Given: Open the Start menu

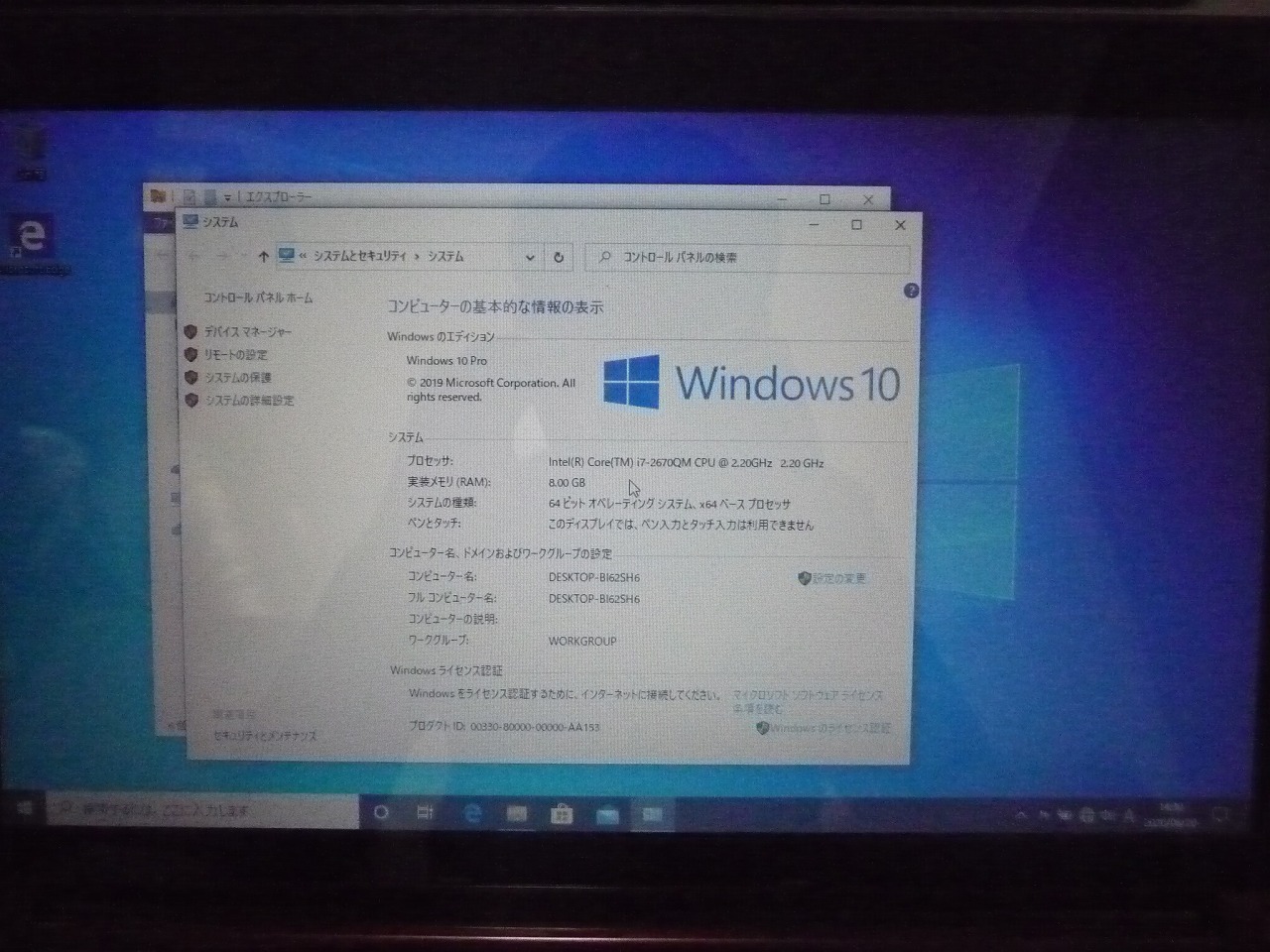Looking at the screenshot, I should click(24, 810).
